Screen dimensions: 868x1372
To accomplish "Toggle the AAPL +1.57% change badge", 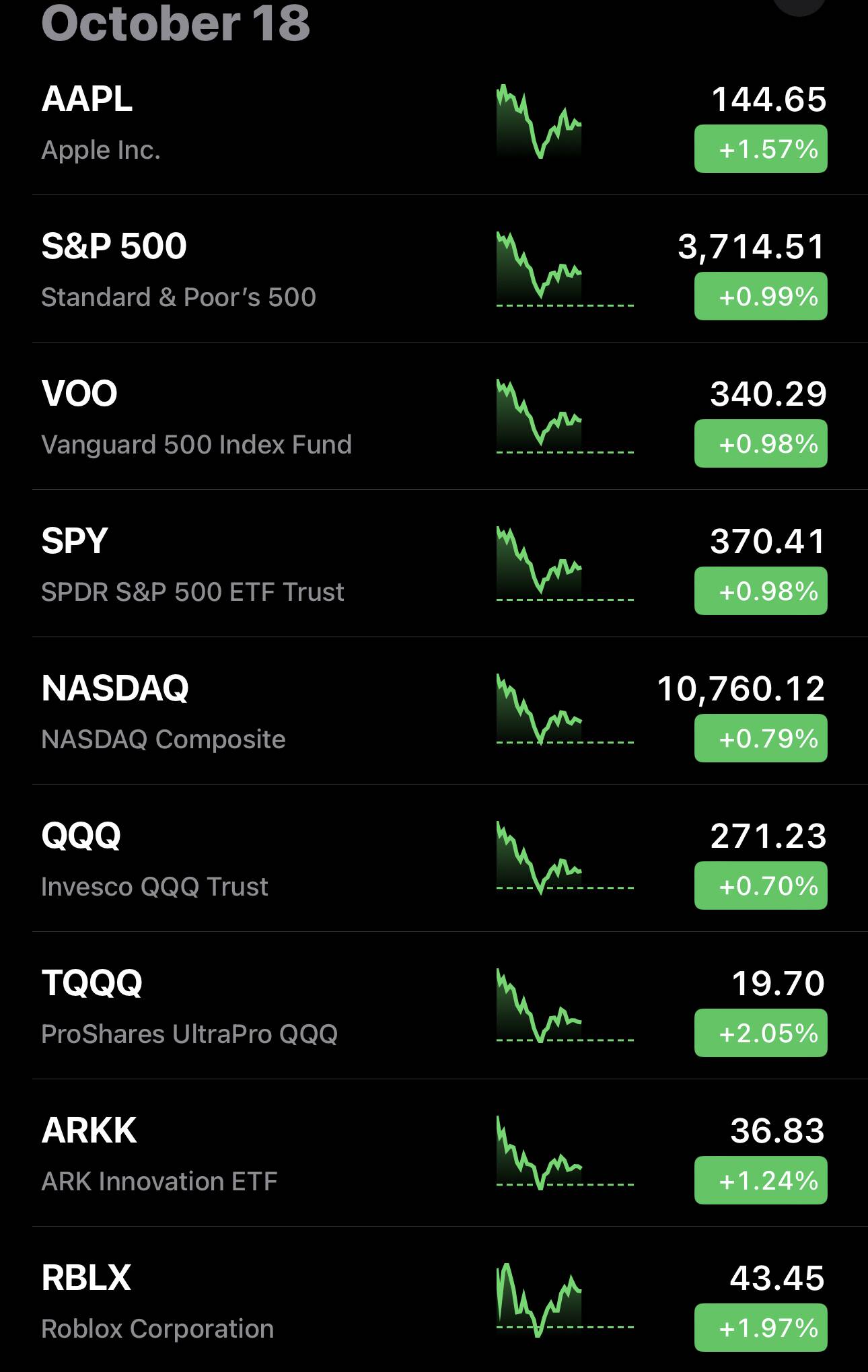I will click(760, 149).
